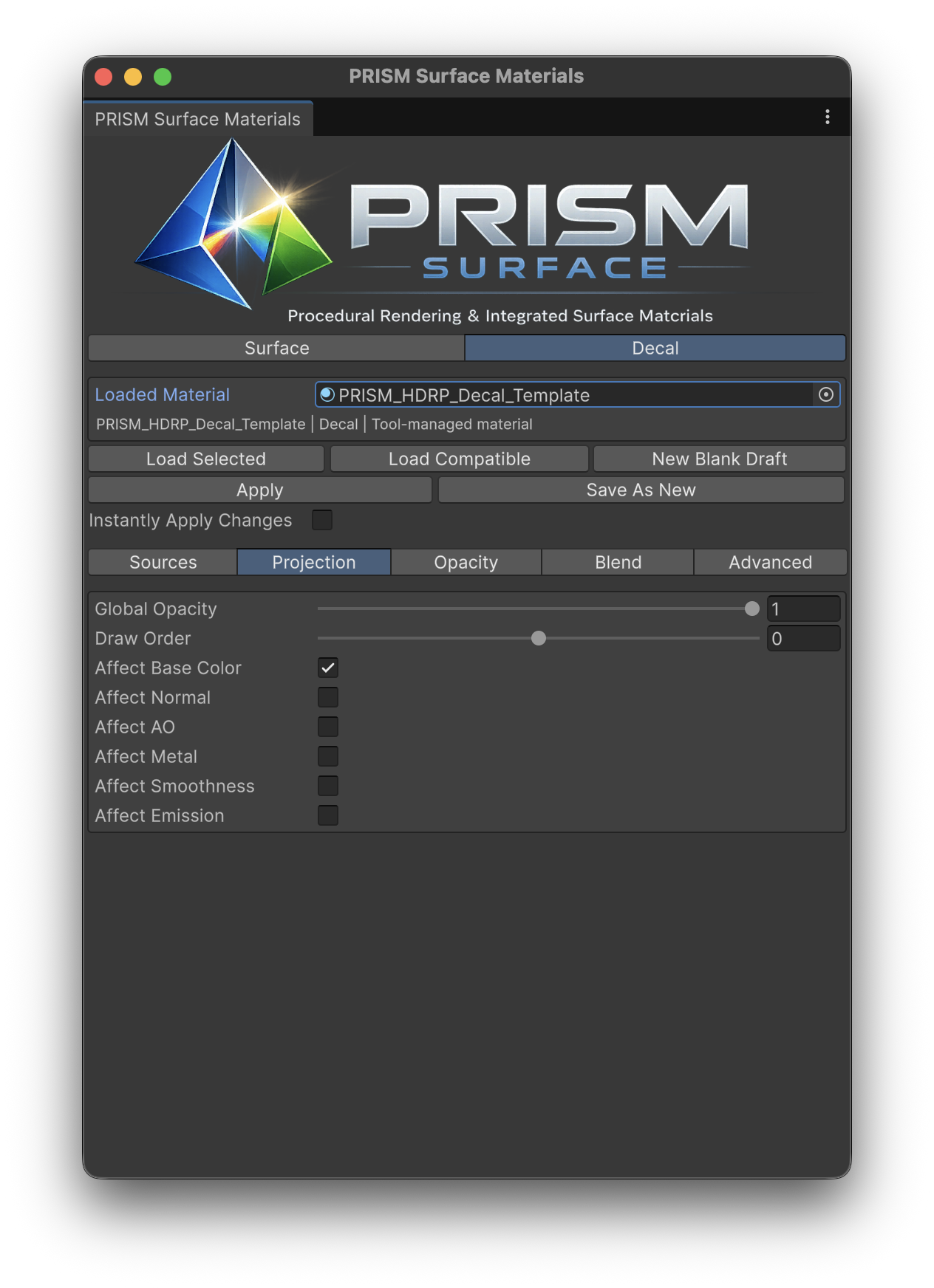Open the Sources tab

[163, 562]
